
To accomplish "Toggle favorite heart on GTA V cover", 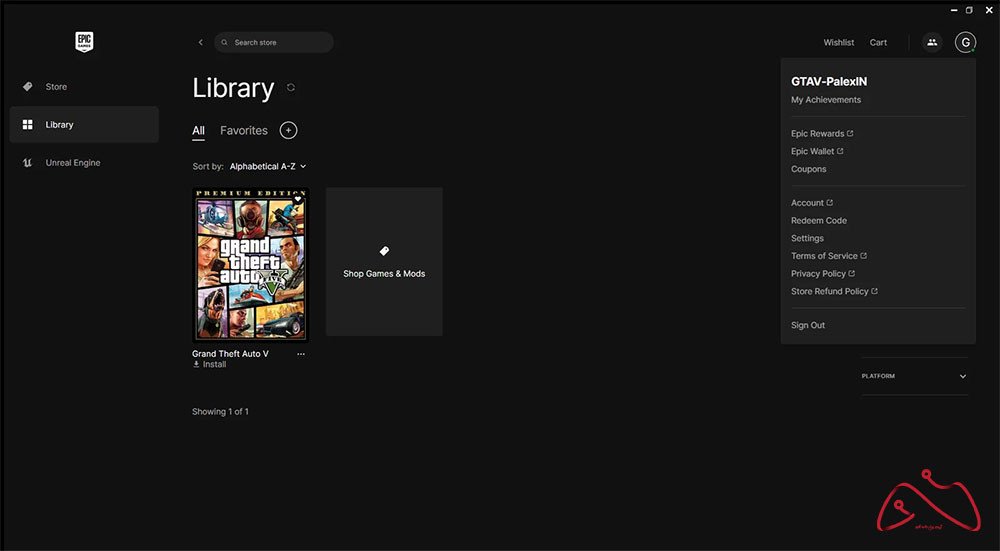I will pos(298,199).
